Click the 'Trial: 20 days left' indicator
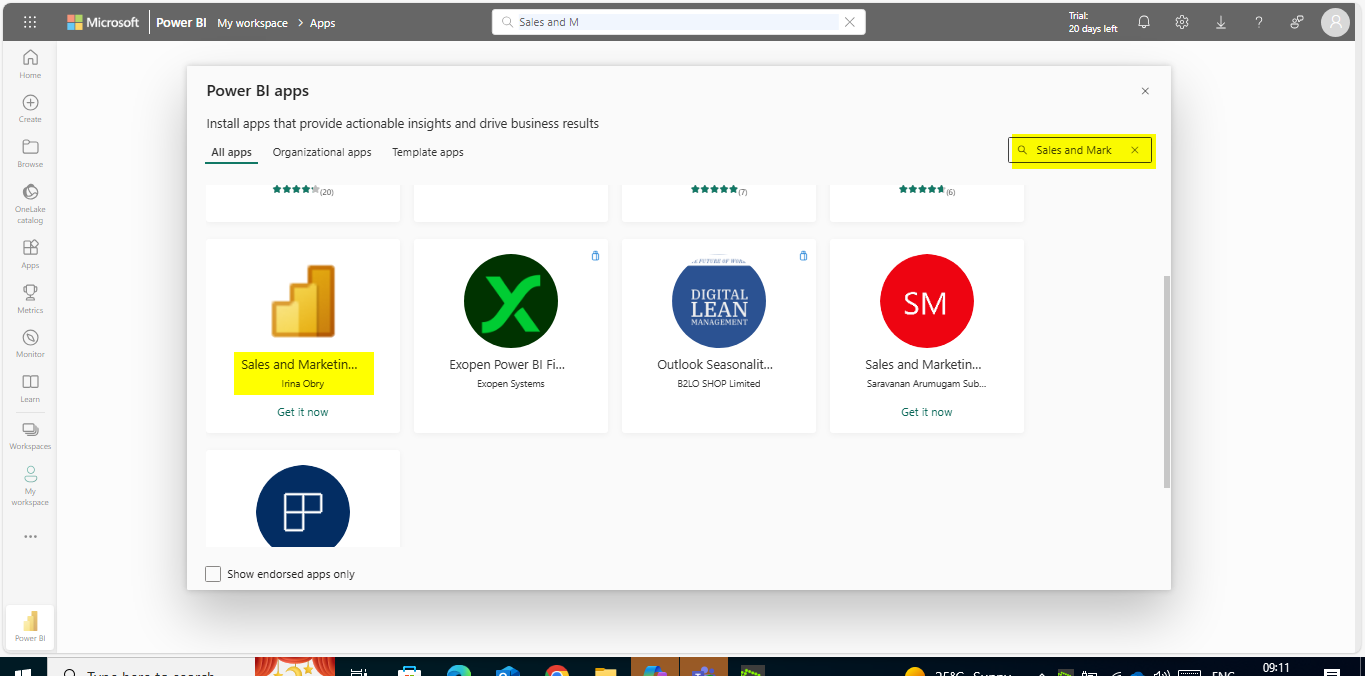Screen dimensions: 1365x676 (x=1093, y=22)
